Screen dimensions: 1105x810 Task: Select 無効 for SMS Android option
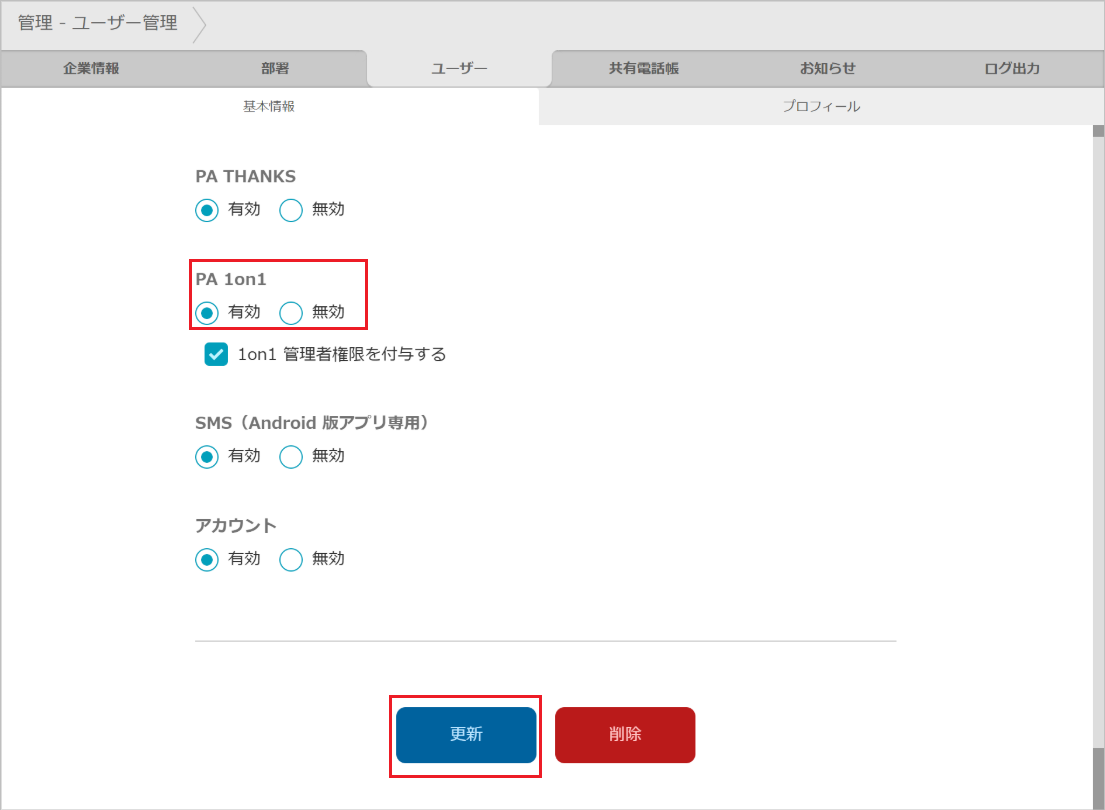(290, 457)
